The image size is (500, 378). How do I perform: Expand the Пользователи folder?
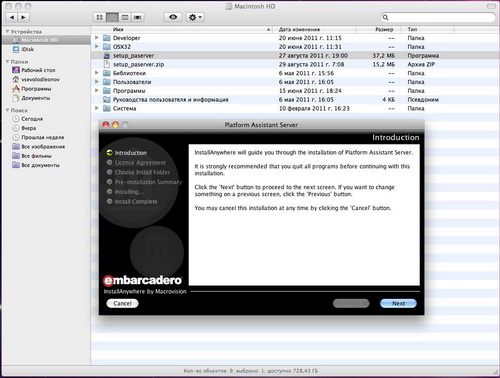tap(97, 82)
